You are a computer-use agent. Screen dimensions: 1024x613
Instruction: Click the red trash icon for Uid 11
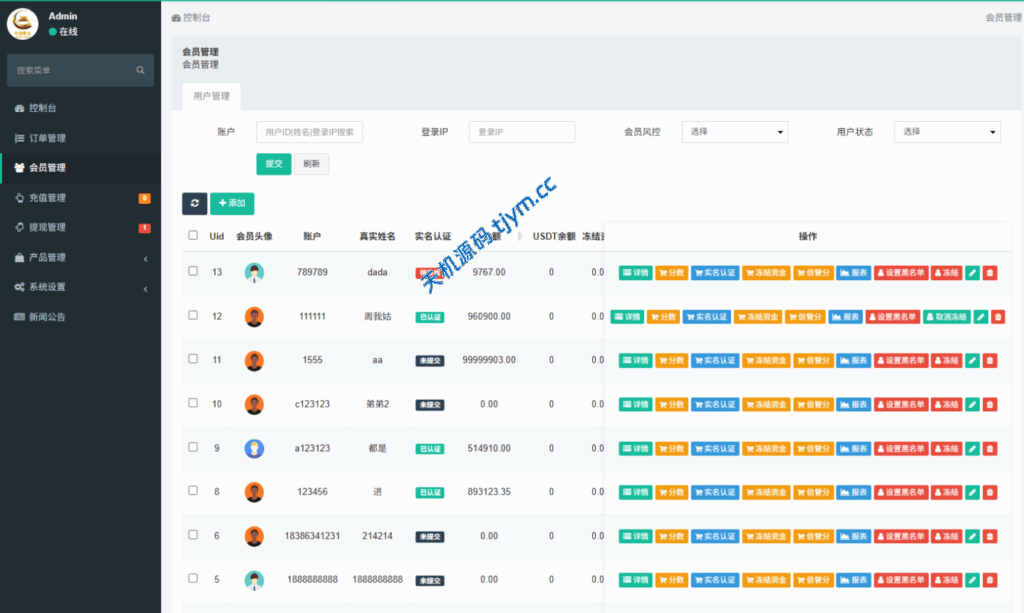point(990,360)
